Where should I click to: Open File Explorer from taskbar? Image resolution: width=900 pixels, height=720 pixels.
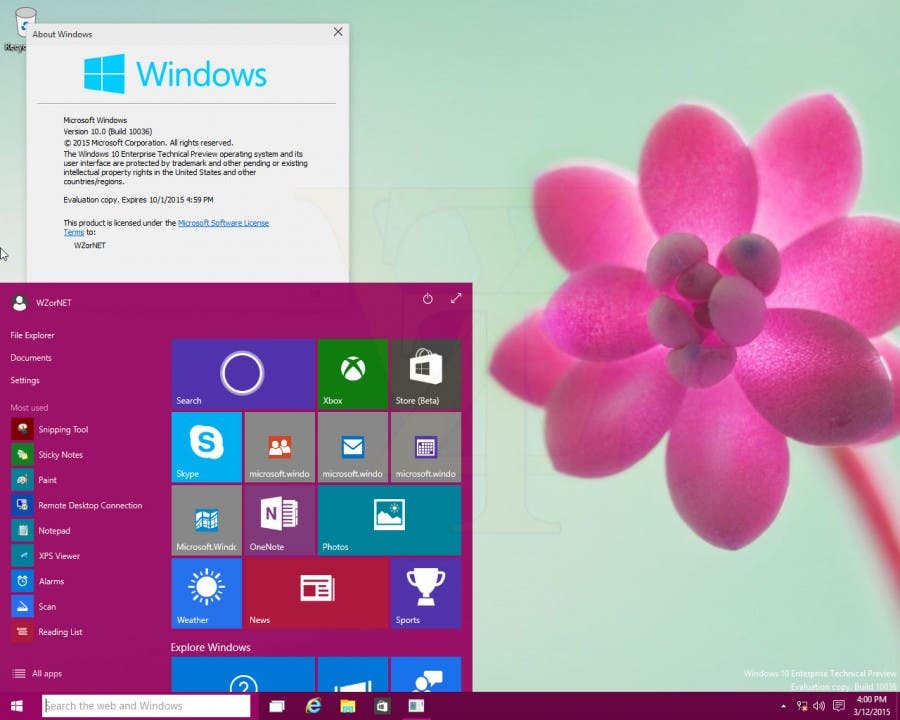[348, 706]
